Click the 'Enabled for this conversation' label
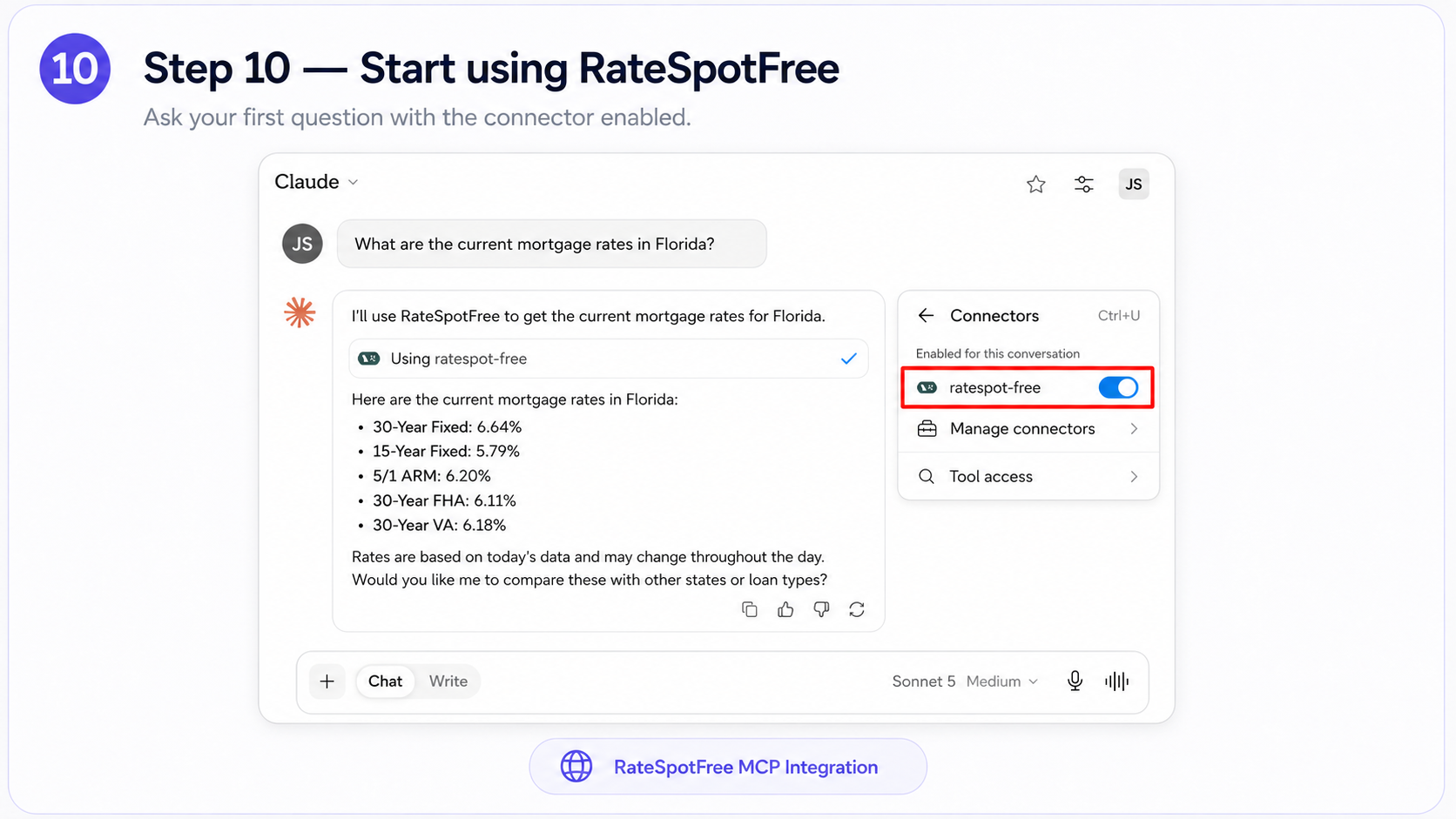Screen dimensions: 1456x819 [x=998, y=353]
